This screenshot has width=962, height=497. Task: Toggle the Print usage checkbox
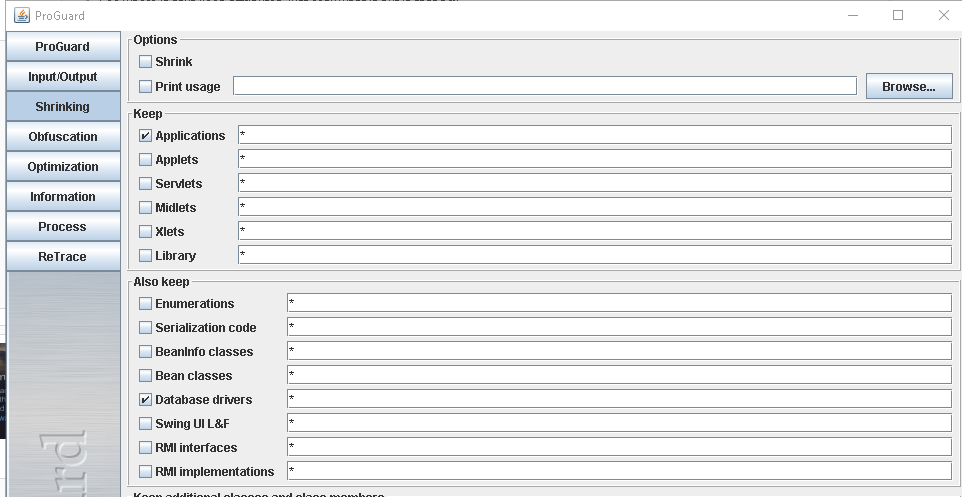145,87
